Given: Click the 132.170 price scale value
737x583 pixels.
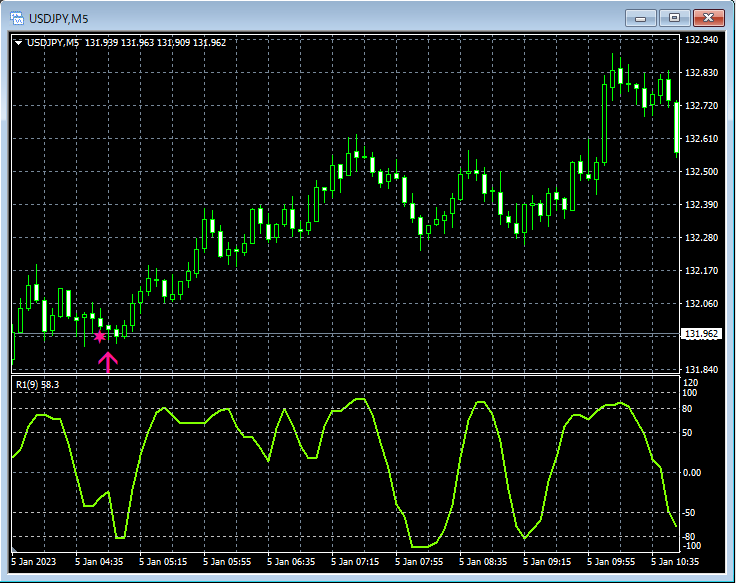Looking at the screenshot, I should [701, 270].
